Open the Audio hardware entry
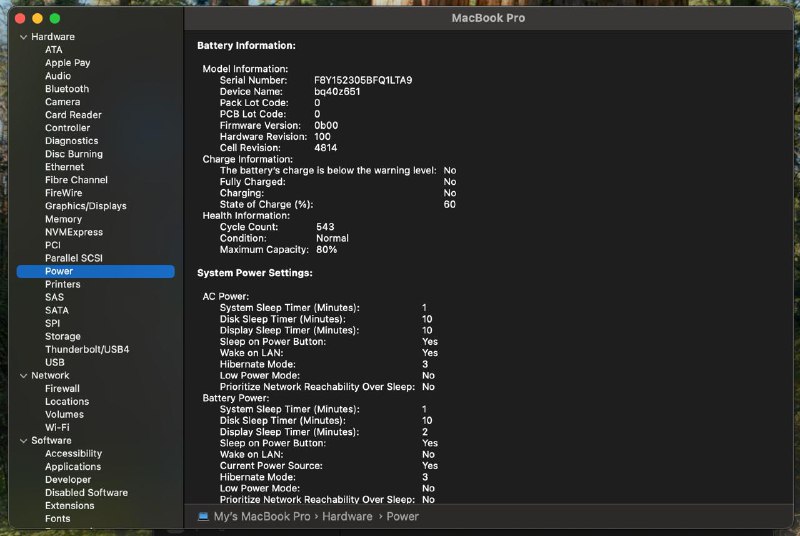The image size is (800, 536). point(58,76)
